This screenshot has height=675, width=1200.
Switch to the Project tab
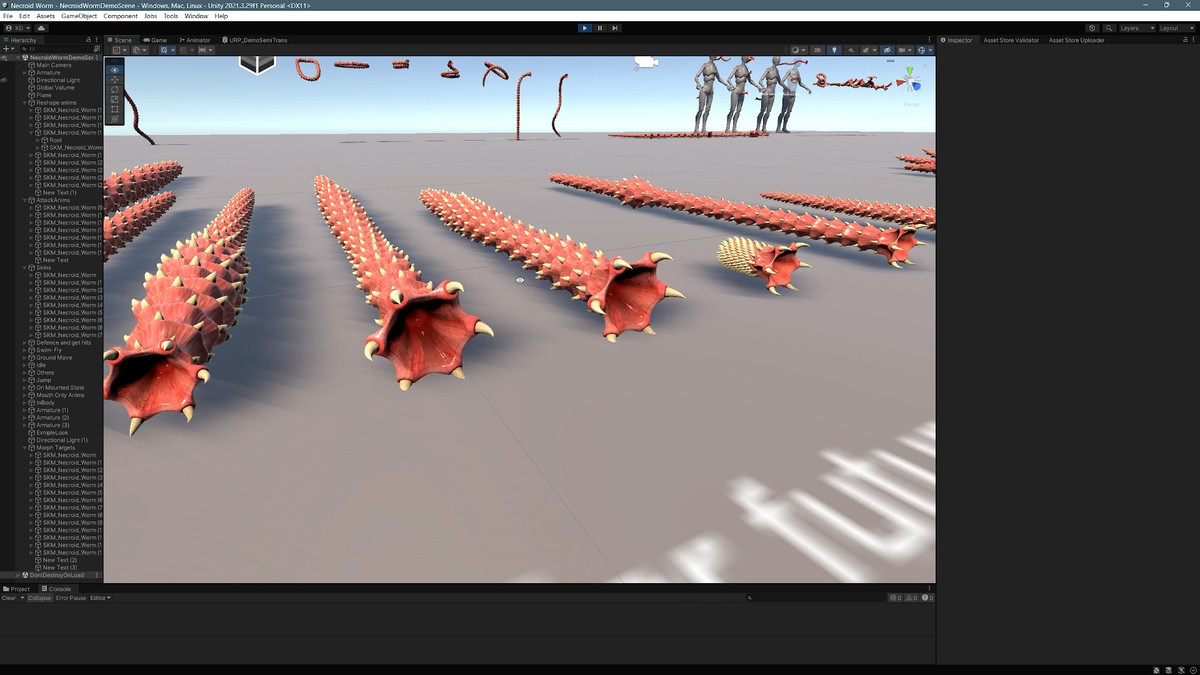pos(17,589)
